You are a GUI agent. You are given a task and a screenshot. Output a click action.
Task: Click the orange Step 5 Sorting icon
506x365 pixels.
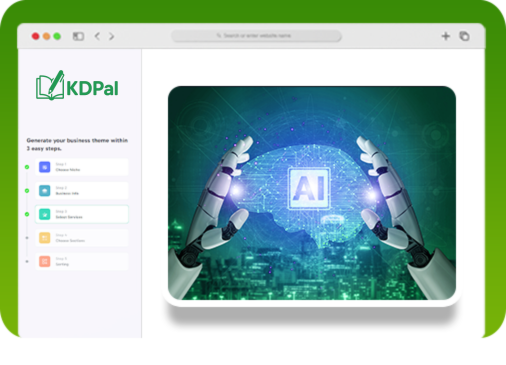(45, 261)
